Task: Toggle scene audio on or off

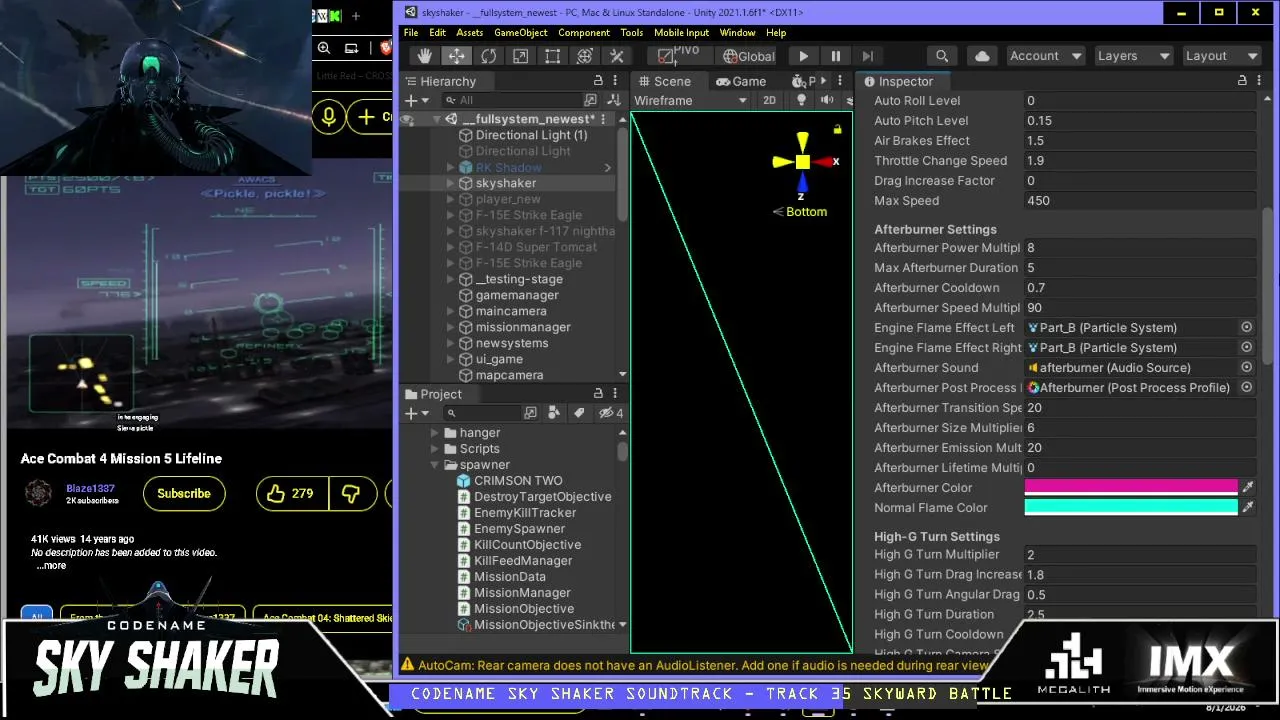Action: pyautogui.click(x=827, y=101)
